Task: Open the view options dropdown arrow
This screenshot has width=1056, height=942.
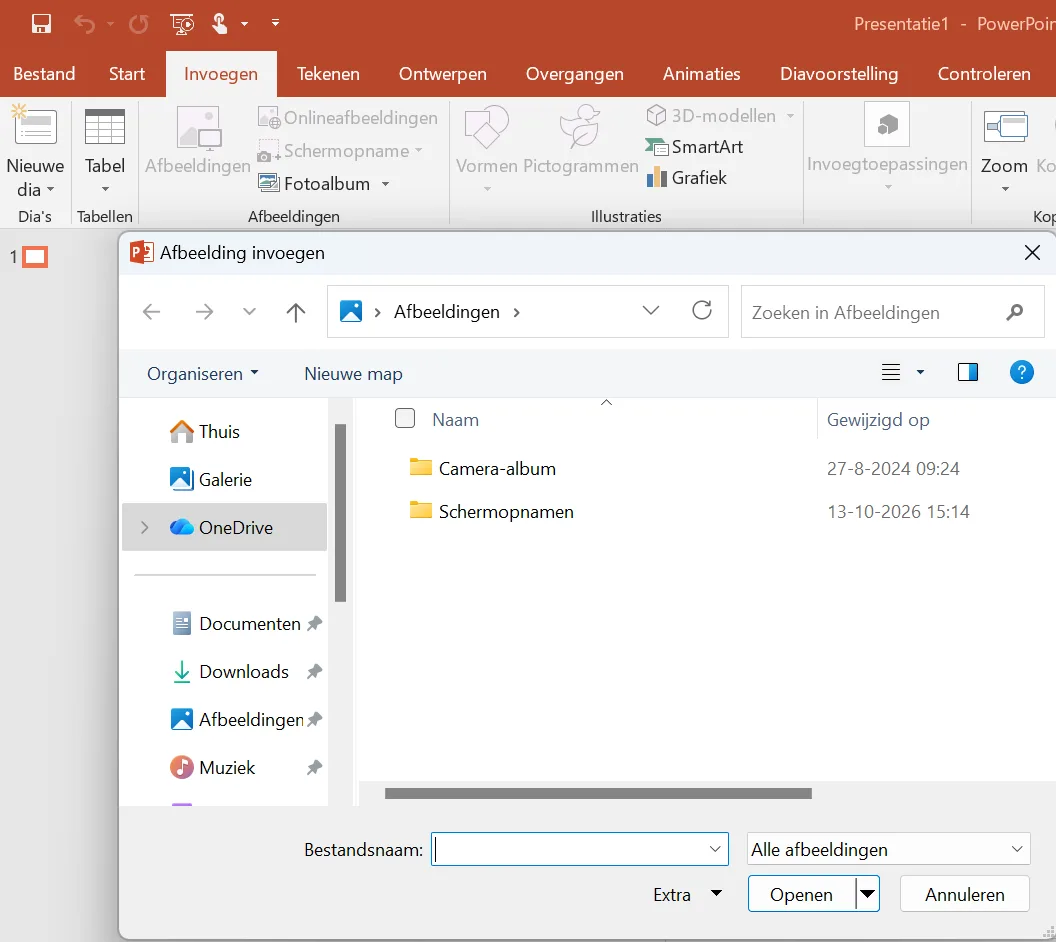Action: [x=920, y=372]
